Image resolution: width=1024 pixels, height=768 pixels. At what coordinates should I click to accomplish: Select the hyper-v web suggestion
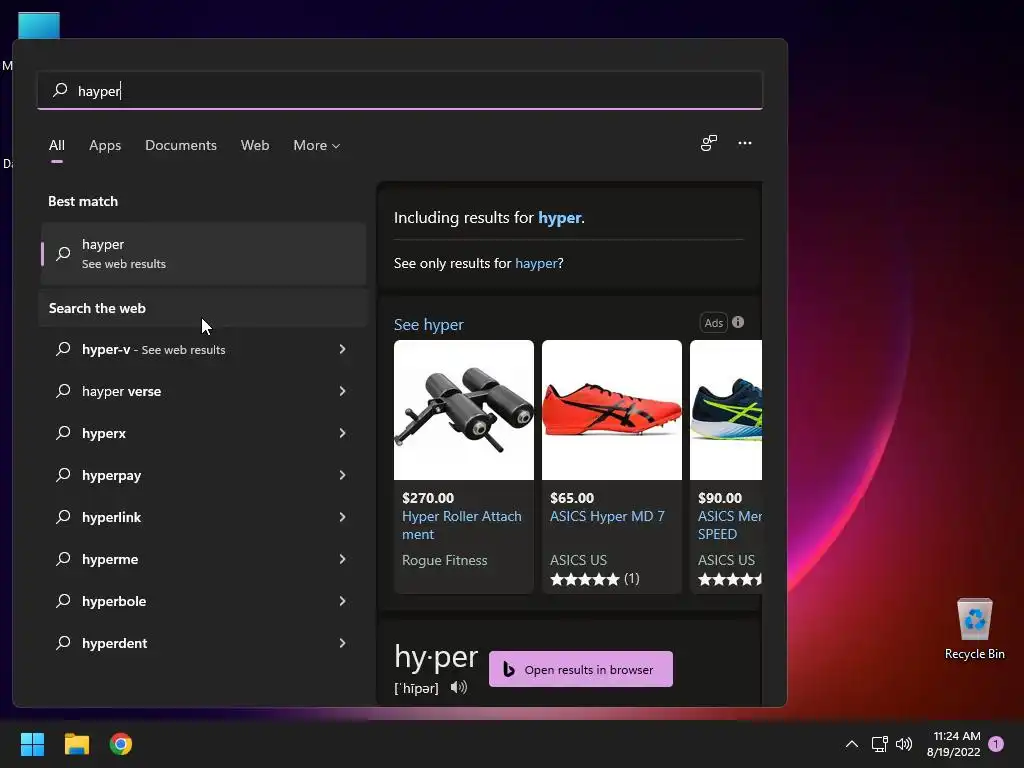pyautogui.click(x=203, y=349)
